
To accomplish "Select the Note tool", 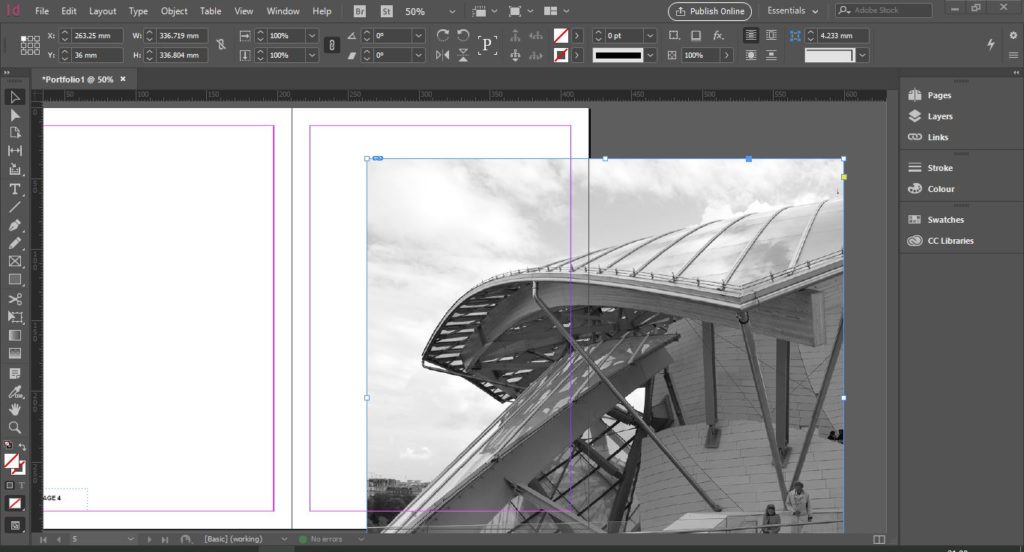I will pos(14,374).
